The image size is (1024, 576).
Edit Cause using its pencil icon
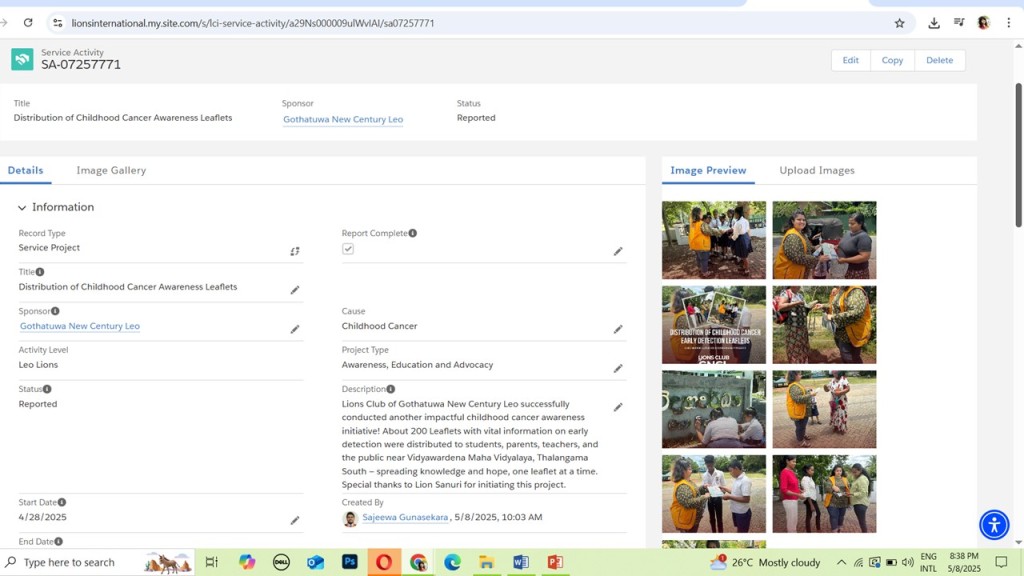pos(618,329)
